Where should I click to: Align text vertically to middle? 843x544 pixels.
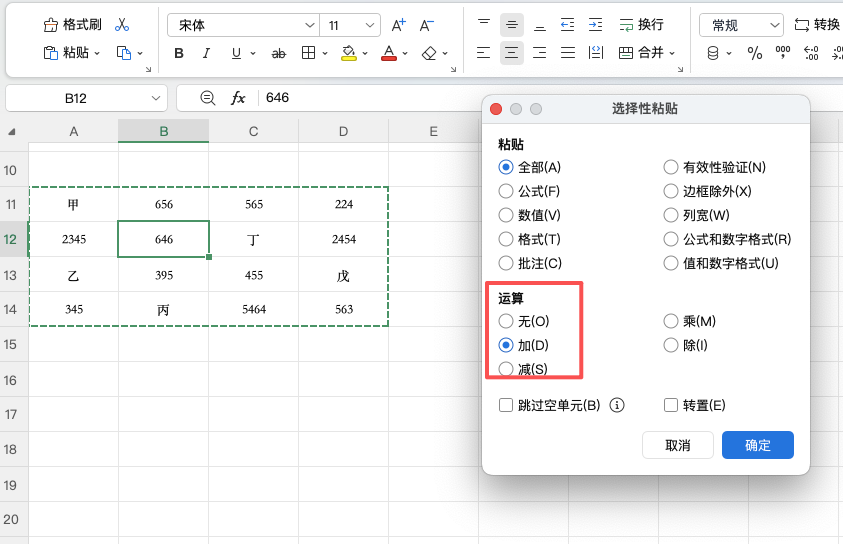click(512, 25)
